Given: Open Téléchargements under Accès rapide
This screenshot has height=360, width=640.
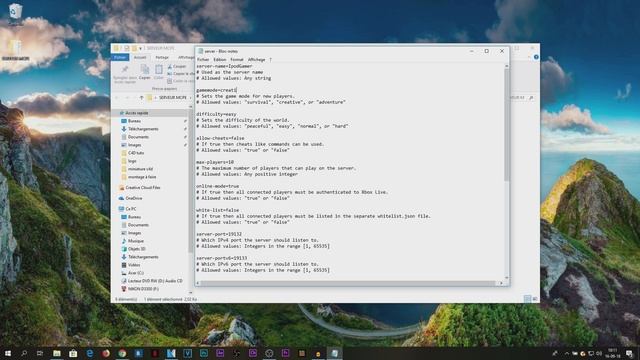Looking at the screenshot, I should tap(143, 129).
